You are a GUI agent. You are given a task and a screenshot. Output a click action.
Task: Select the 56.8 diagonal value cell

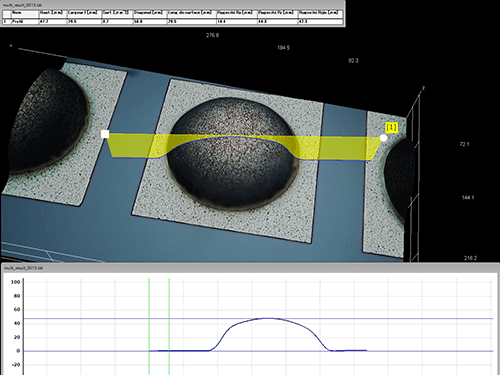point(150,21)
